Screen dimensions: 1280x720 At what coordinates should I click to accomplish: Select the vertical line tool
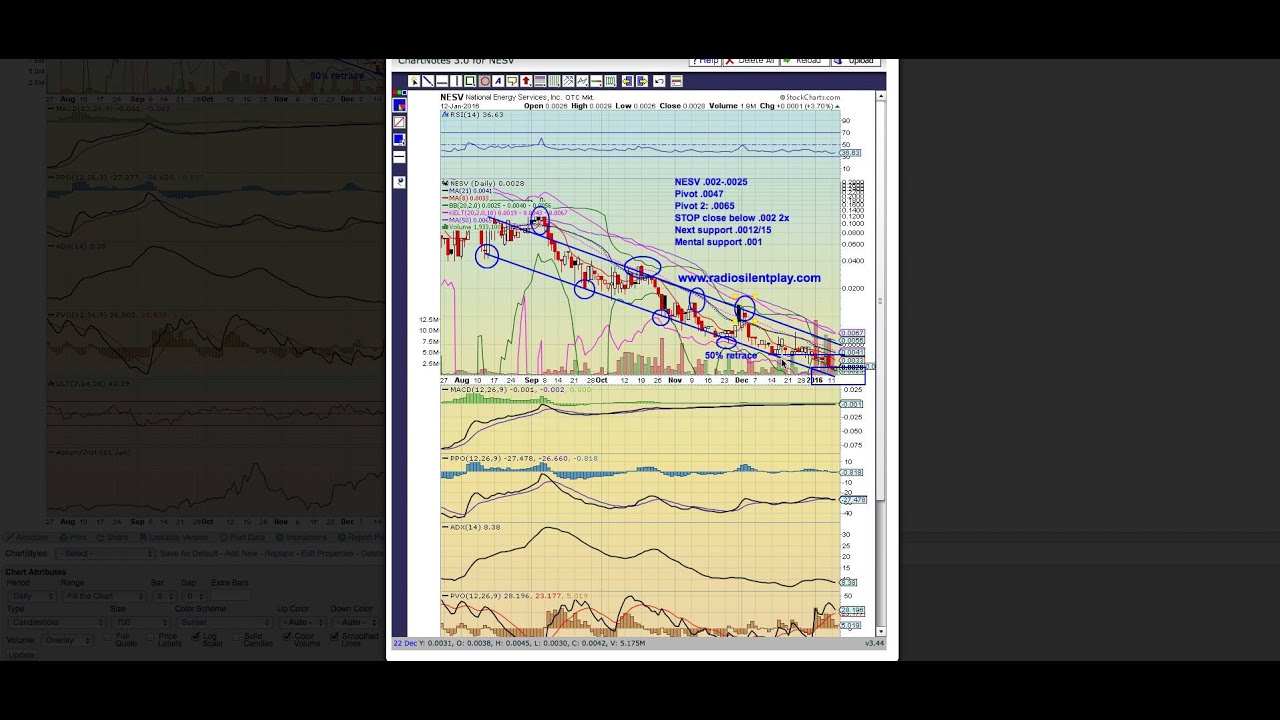(456, 81)
